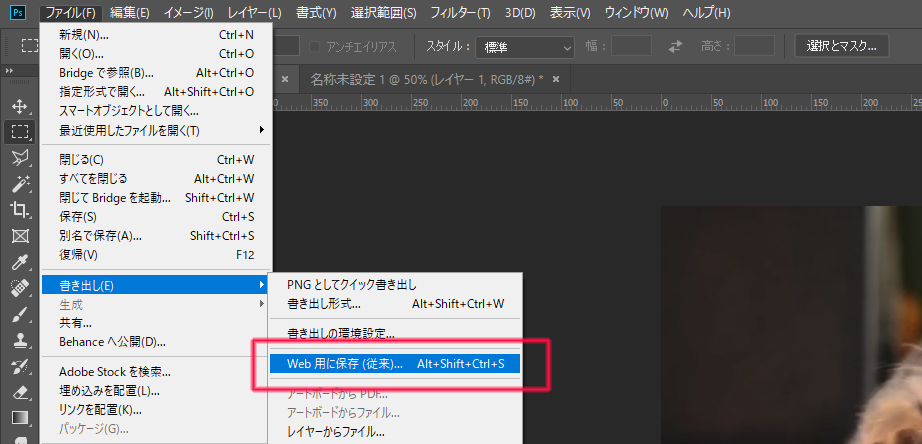The image size is (922, 444).
Task: Expand the 生成 submenu
Action: click(x=156, y=305)
